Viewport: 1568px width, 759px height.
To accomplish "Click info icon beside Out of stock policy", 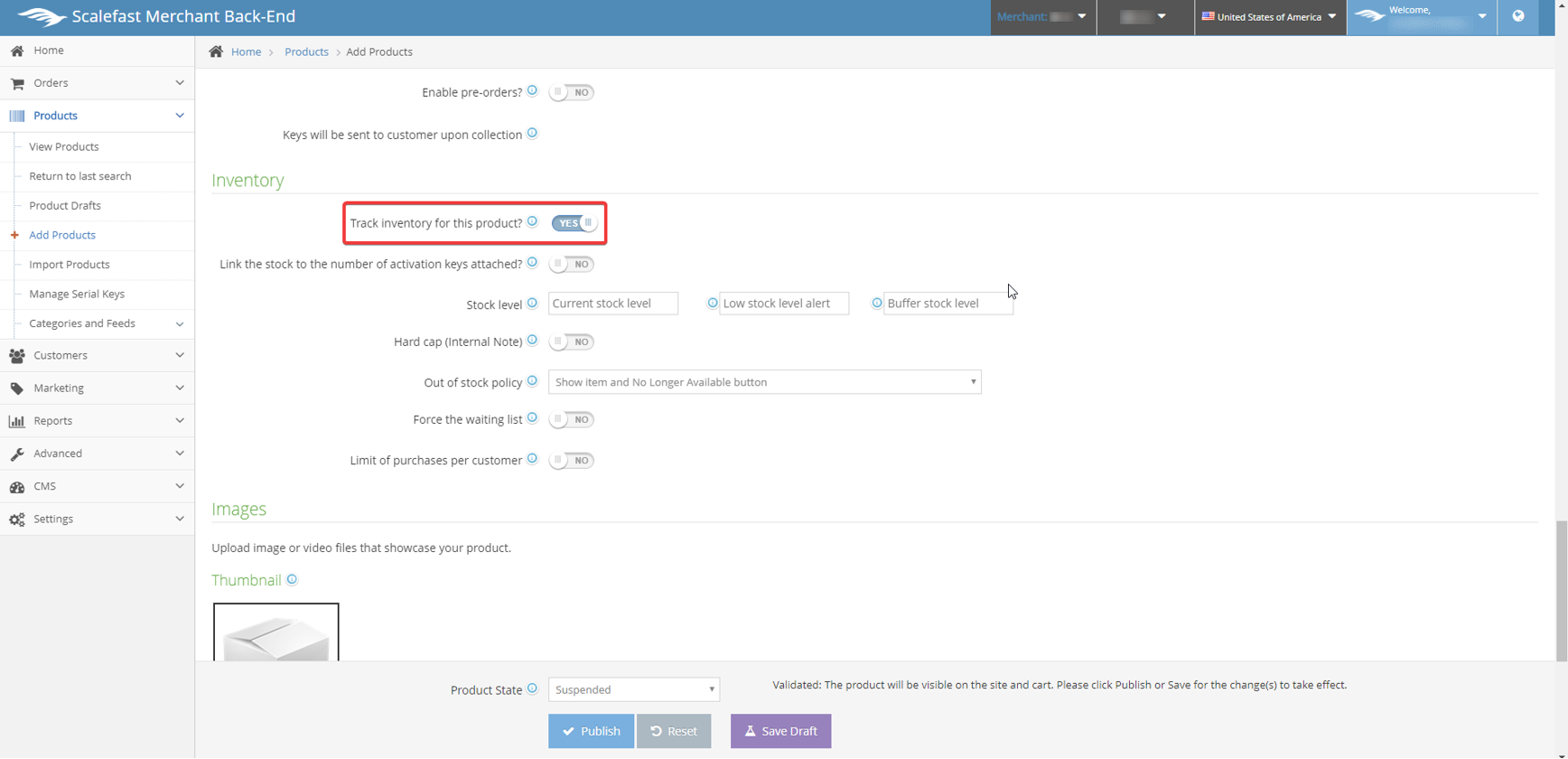I will 532,380.
